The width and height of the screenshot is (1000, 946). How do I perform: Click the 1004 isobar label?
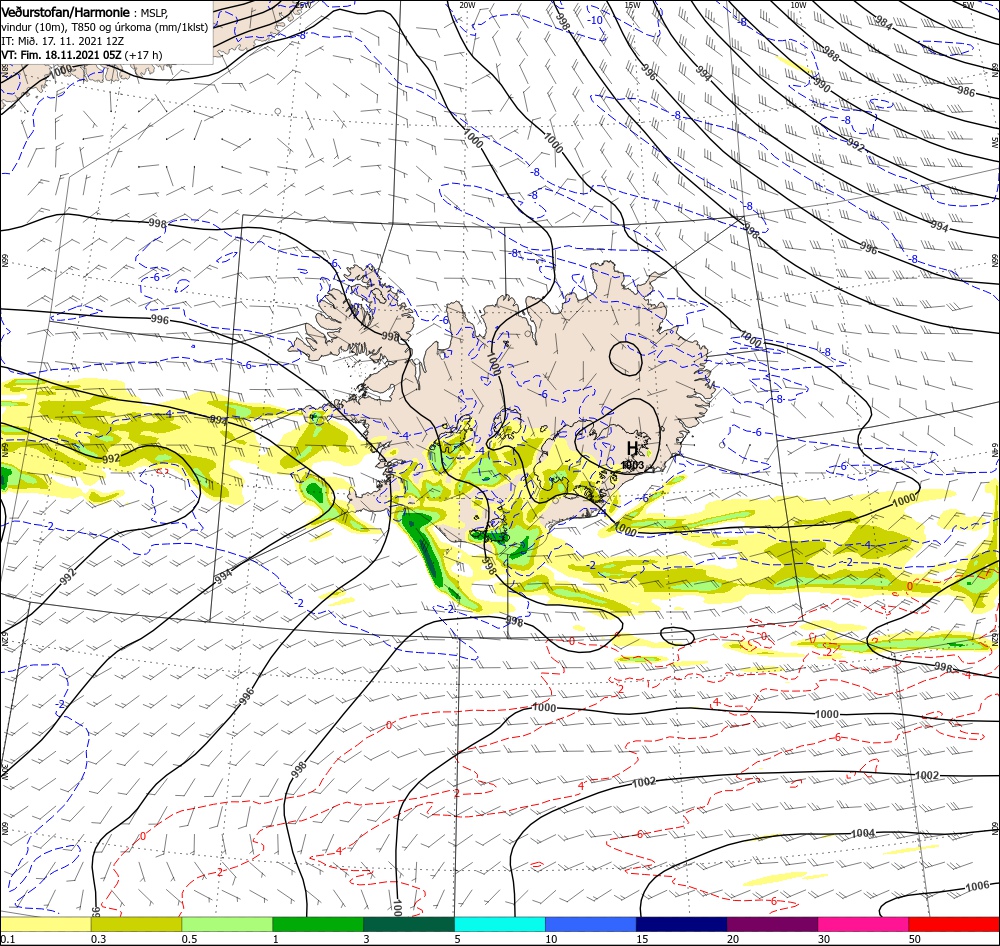(x=863, y=833)
